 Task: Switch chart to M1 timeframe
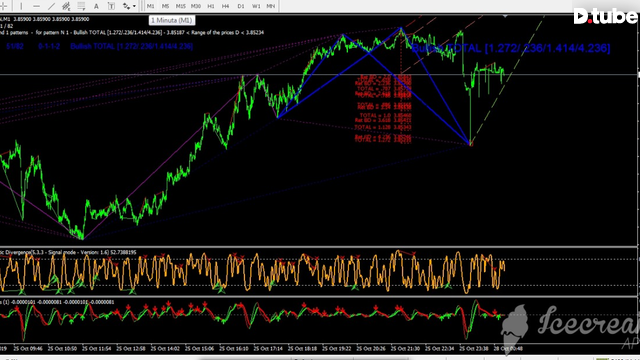coord(151,6)
